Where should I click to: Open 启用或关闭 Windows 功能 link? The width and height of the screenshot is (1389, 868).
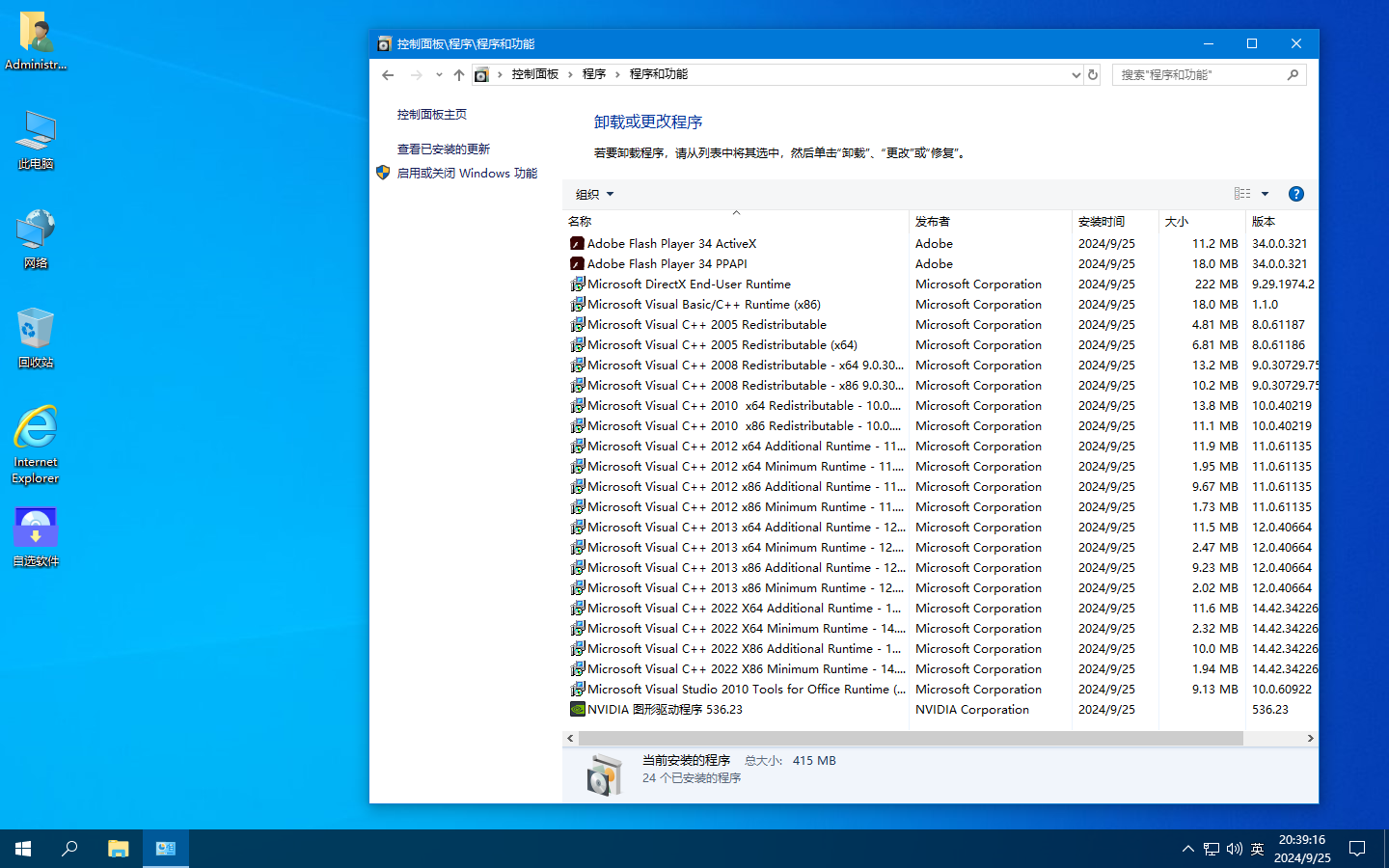468,174
